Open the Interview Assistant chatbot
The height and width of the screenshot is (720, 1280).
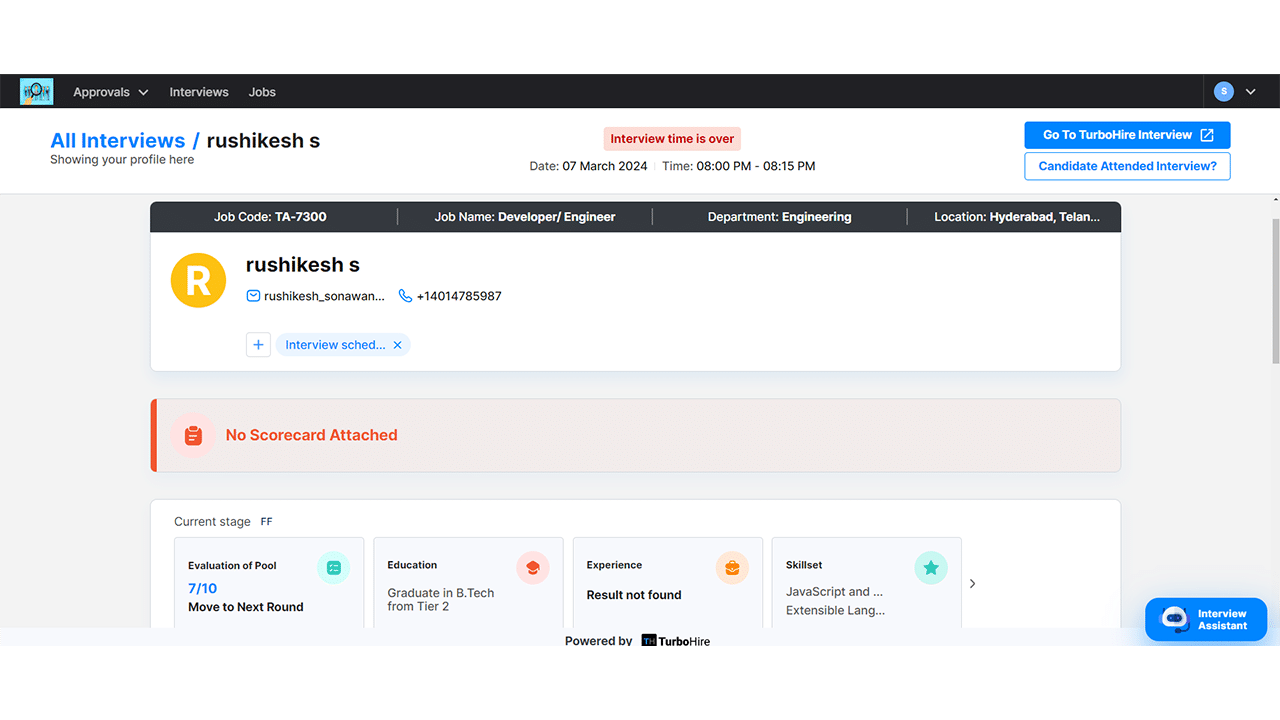pyautogui.click(x=1206, y=620)
